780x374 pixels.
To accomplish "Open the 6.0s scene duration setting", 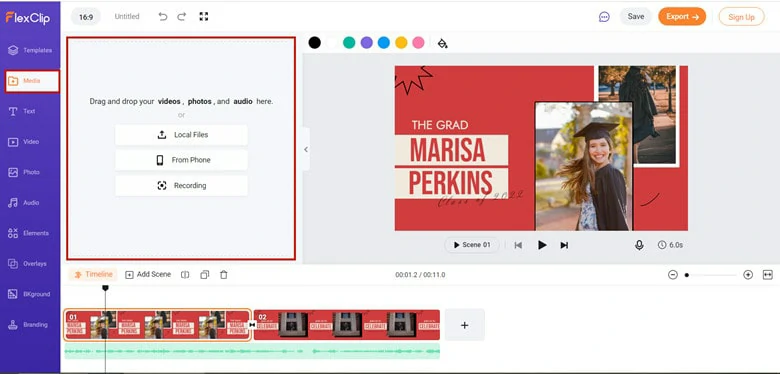I will pyautogui.click(x=670, y=245).
